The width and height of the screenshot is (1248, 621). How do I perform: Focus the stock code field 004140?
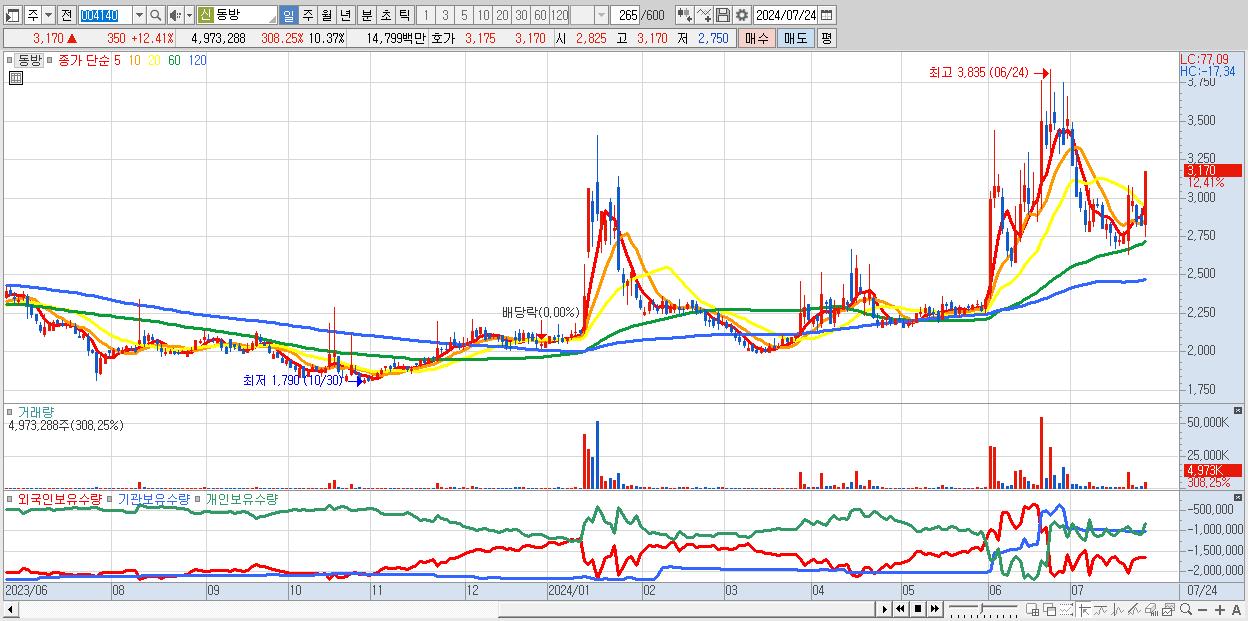click(105, 16)
